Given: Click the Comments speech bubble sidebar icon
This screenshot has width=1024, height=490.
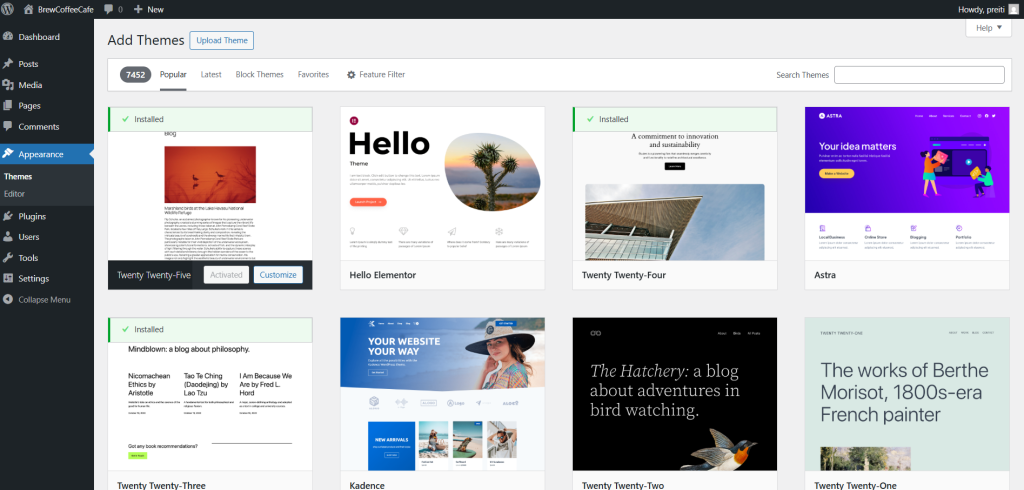Looking at the screenshot, I should tap(8, 126).
